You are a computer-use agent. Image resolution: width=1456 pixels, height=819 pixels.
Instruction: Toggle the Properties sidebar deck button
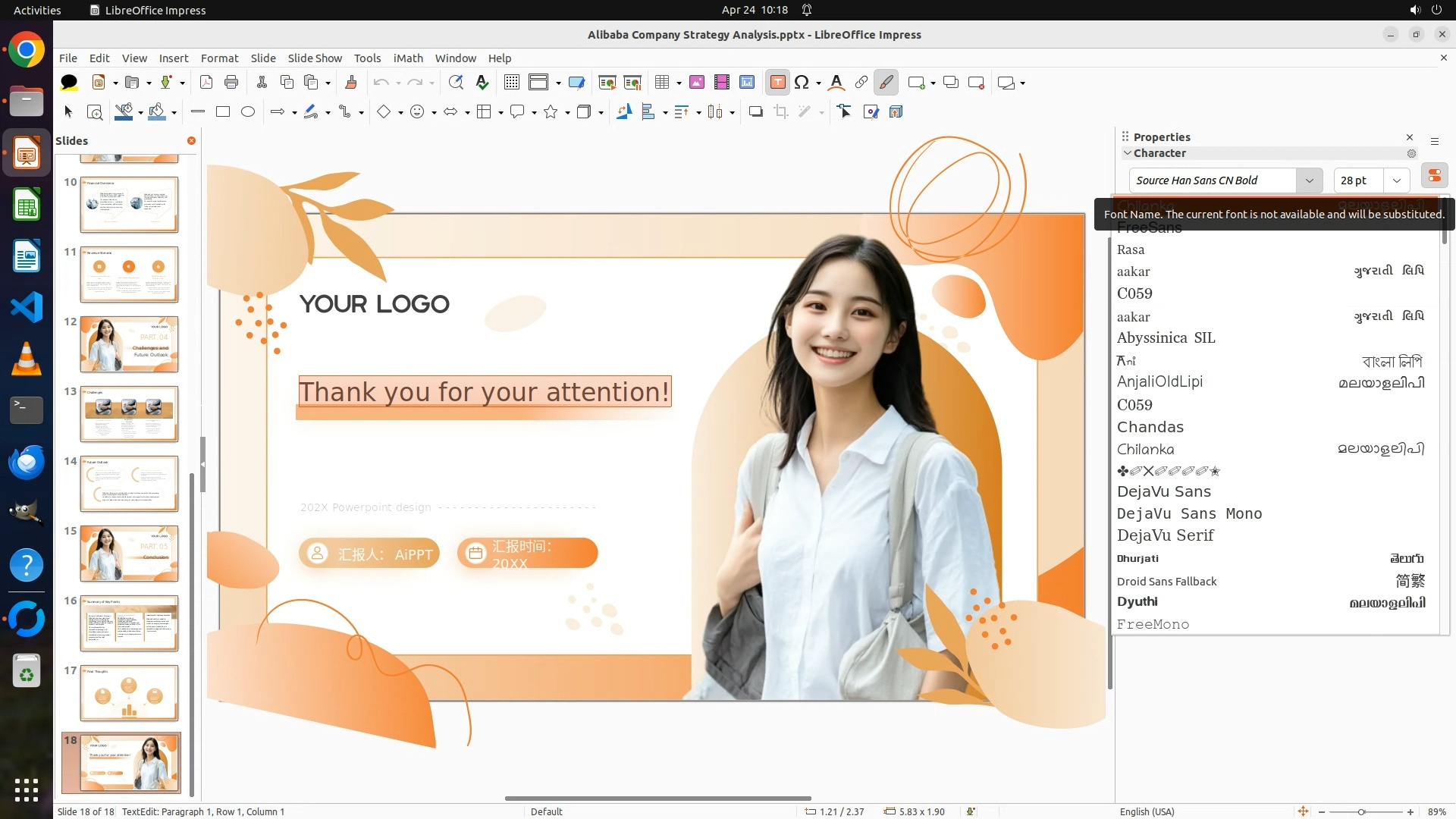(1434, 176)
